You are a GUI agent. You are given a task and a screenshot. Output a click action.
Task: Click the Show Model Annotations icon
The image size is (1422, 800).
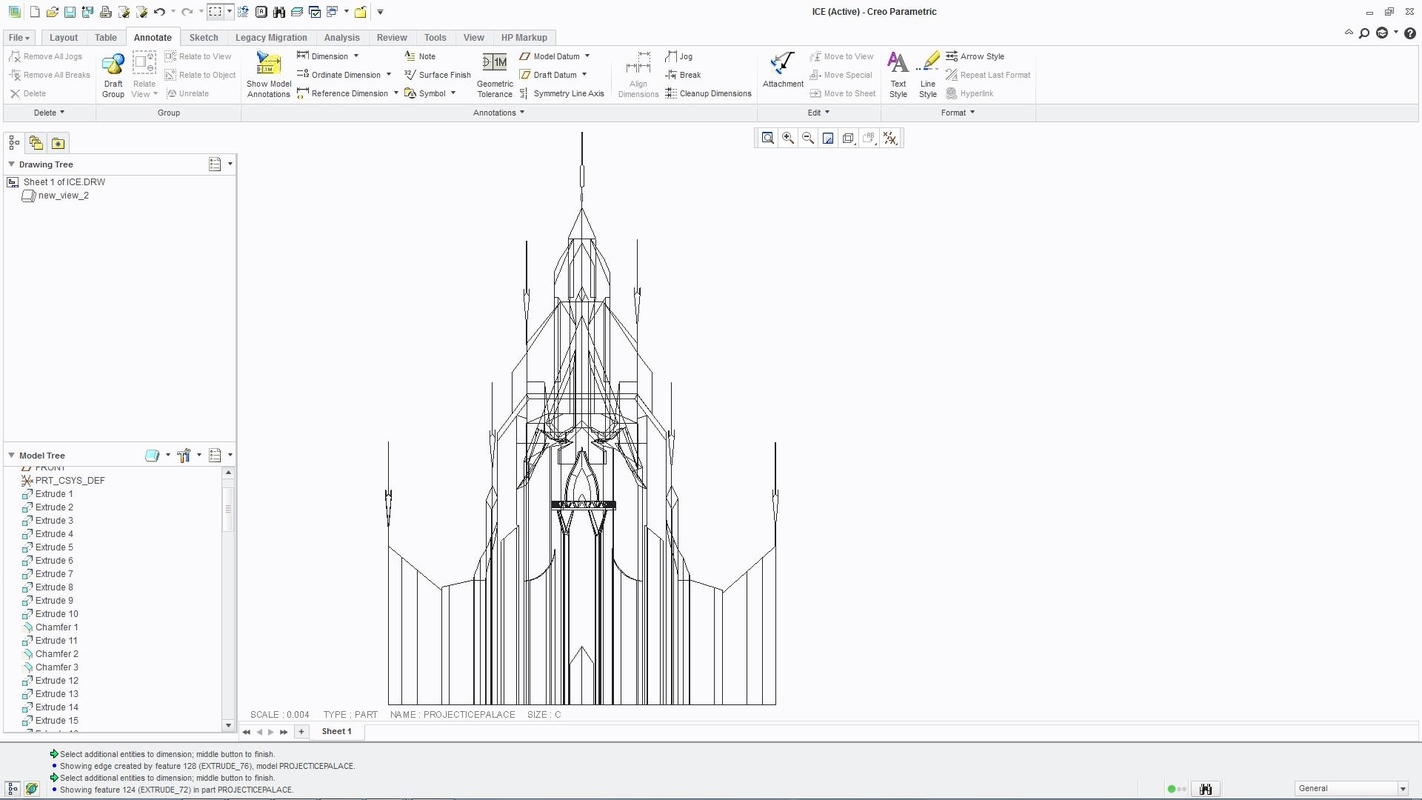[x=268, y=66]
